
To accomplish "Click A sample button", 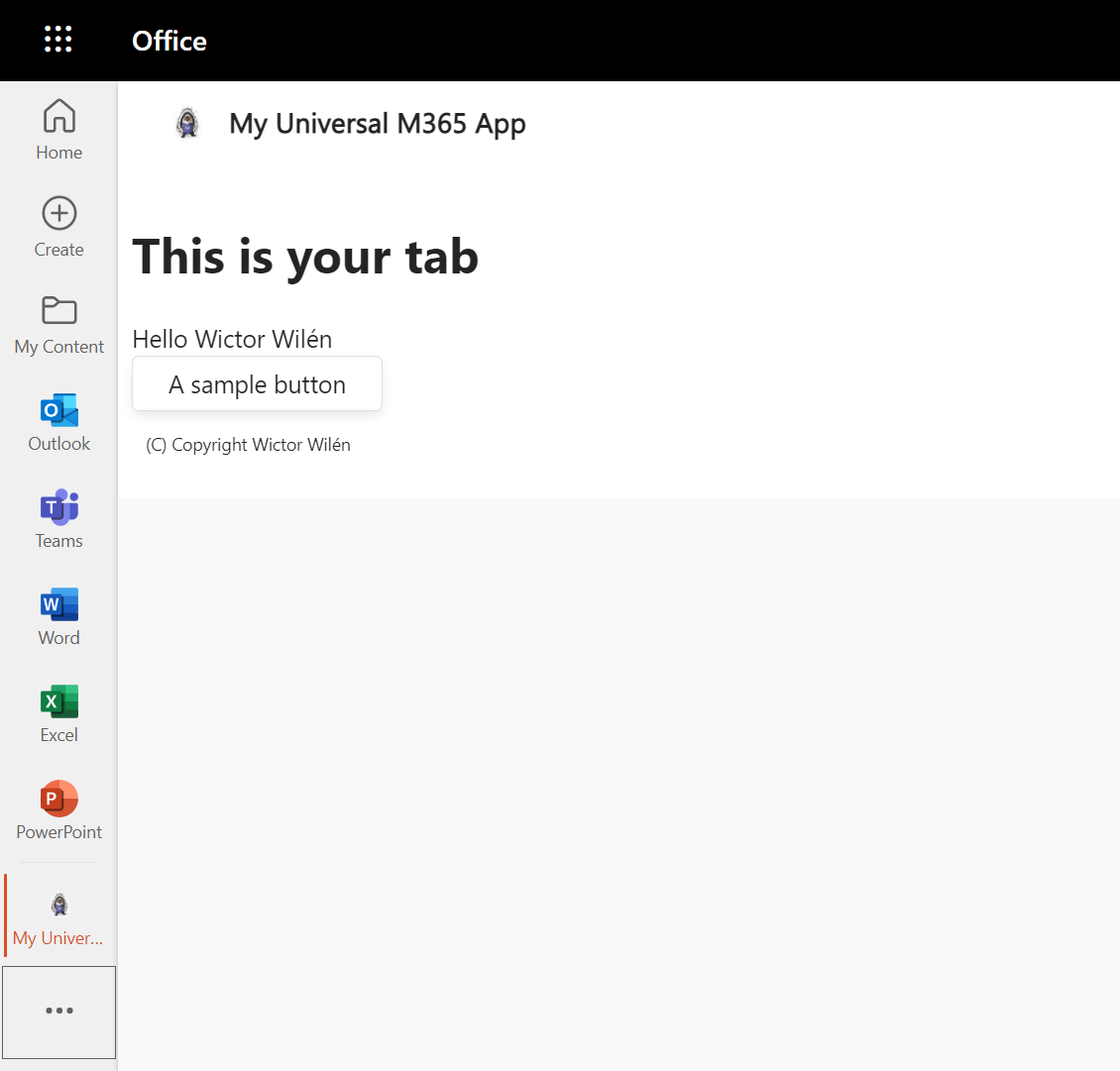I will pos(257,384).
